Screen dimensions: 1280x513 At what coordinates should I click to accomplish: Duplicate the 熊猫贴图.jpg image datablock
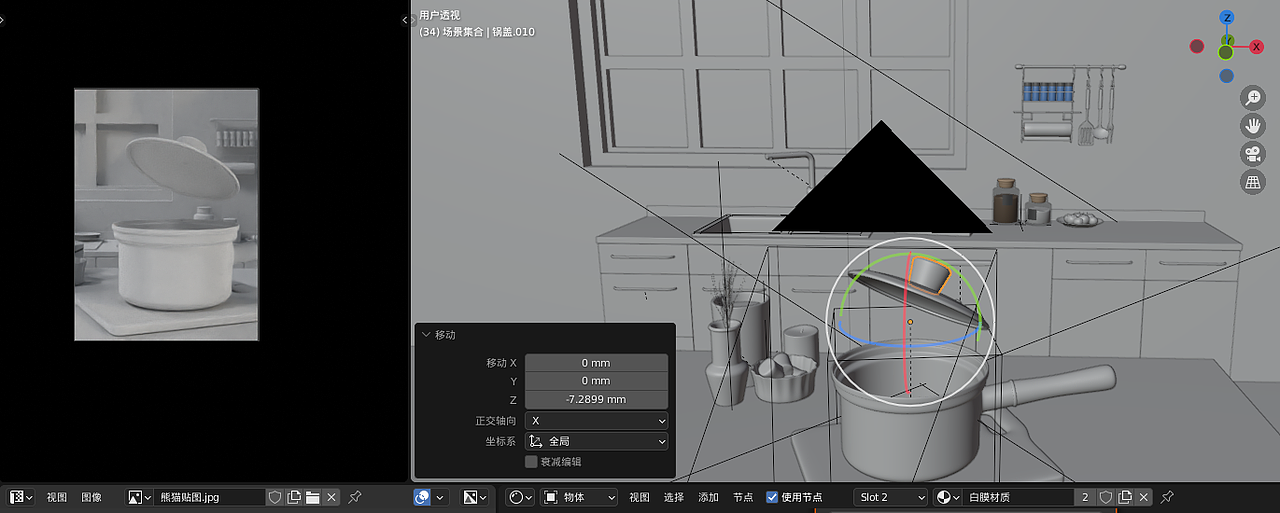coord(294,497)
